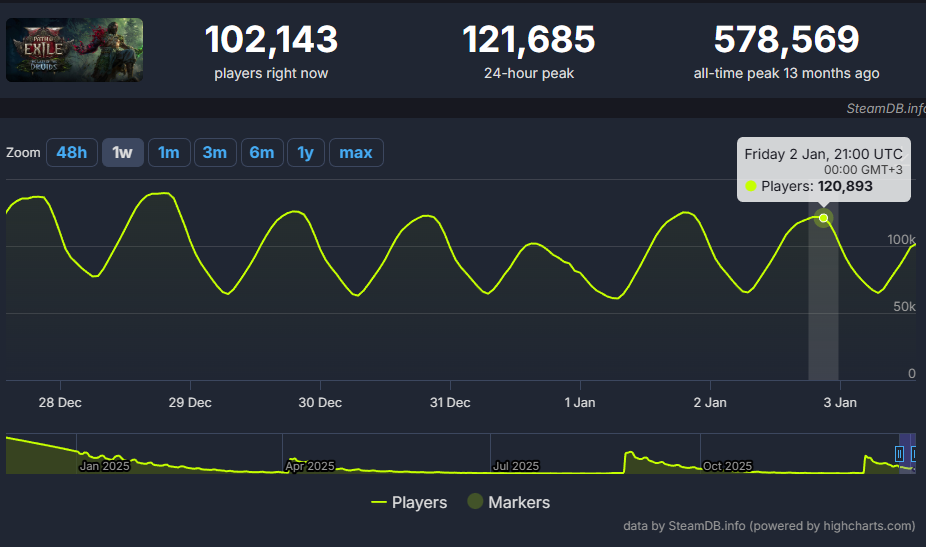Click the 121,685 24-hour peak figure
The width and height of the screenshot is (926, 547).
tap(529, 40)
